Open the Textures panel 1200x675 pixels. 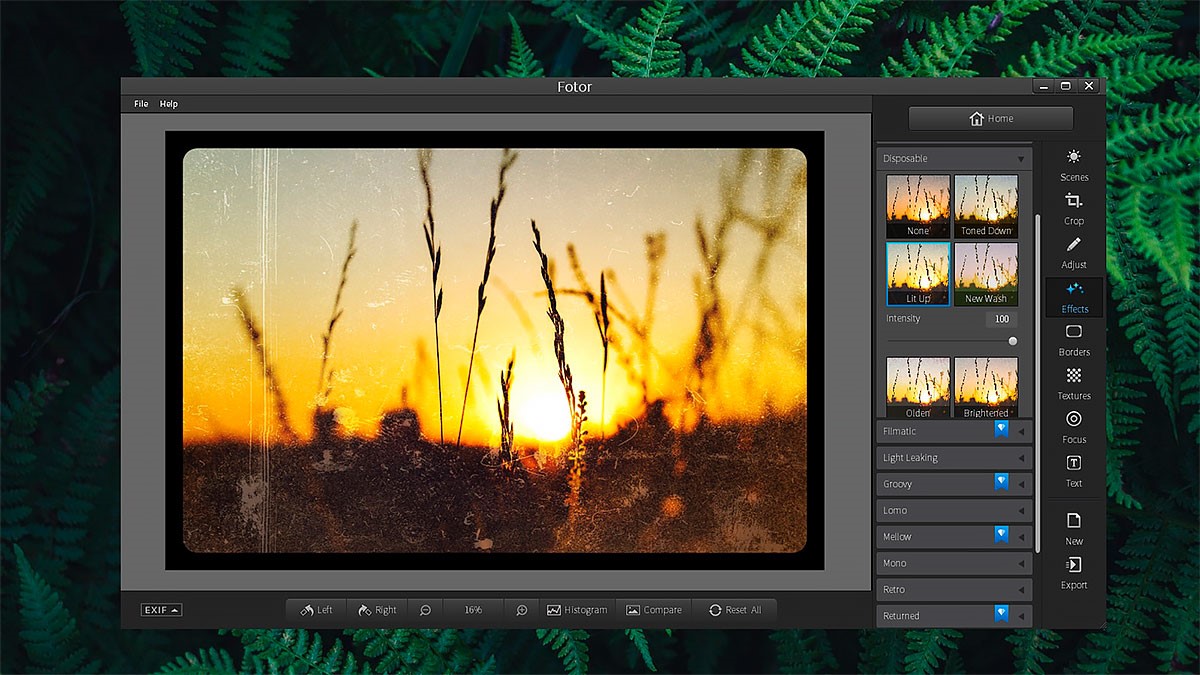click(1073, 383)
